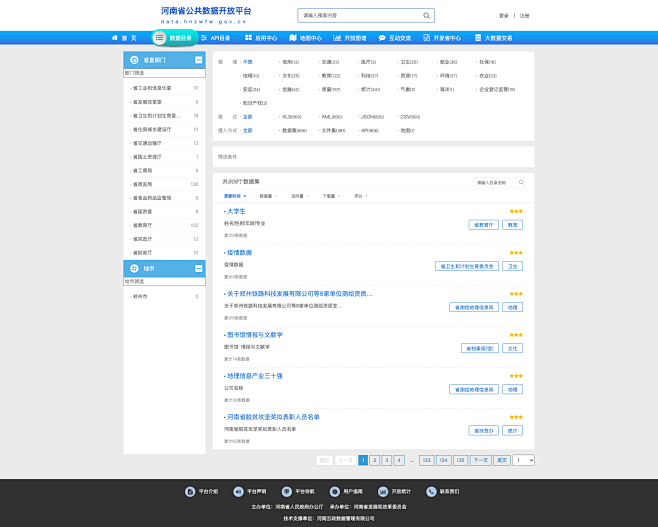The height and width of the screenshot is (527, 658).
Task: Go to page 2 in pagination
Action: pyautogui.click(x=375, y=460)
